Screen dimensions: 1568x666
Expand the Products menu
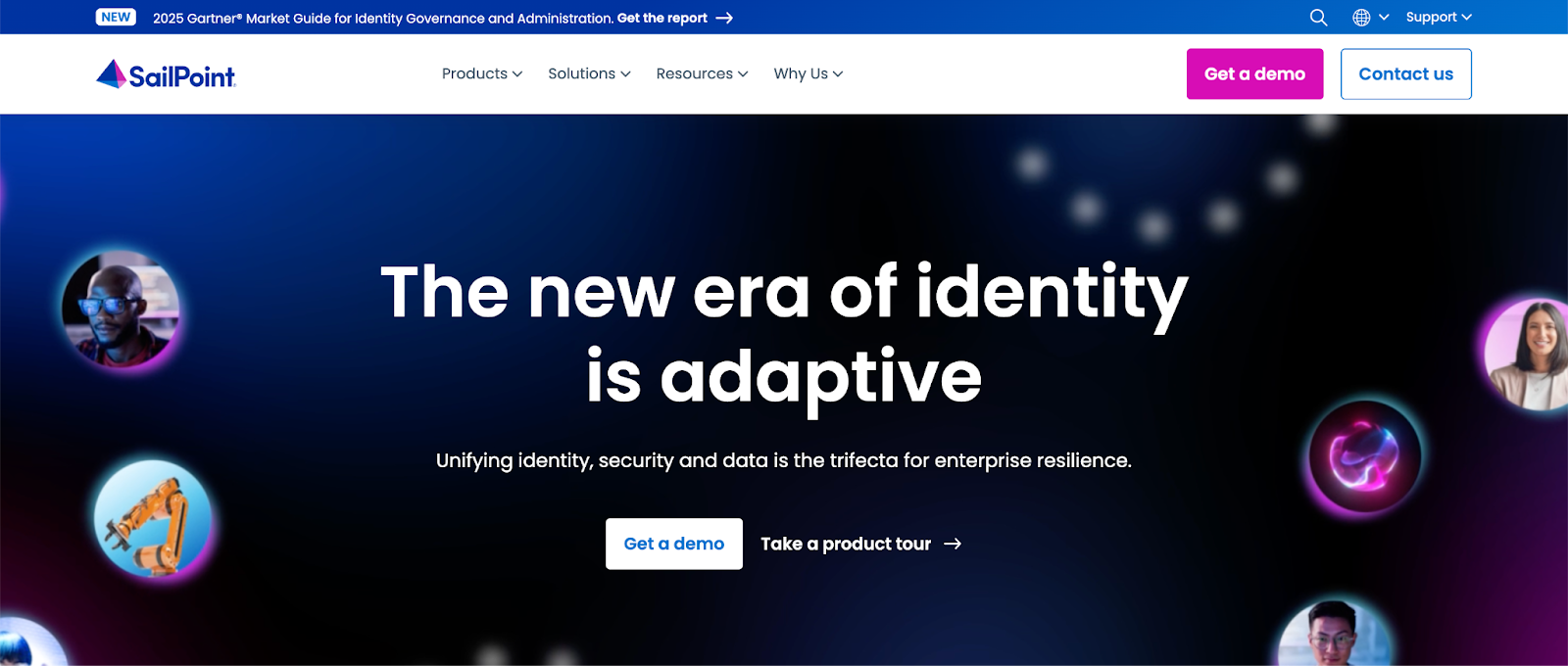[482, 73]
